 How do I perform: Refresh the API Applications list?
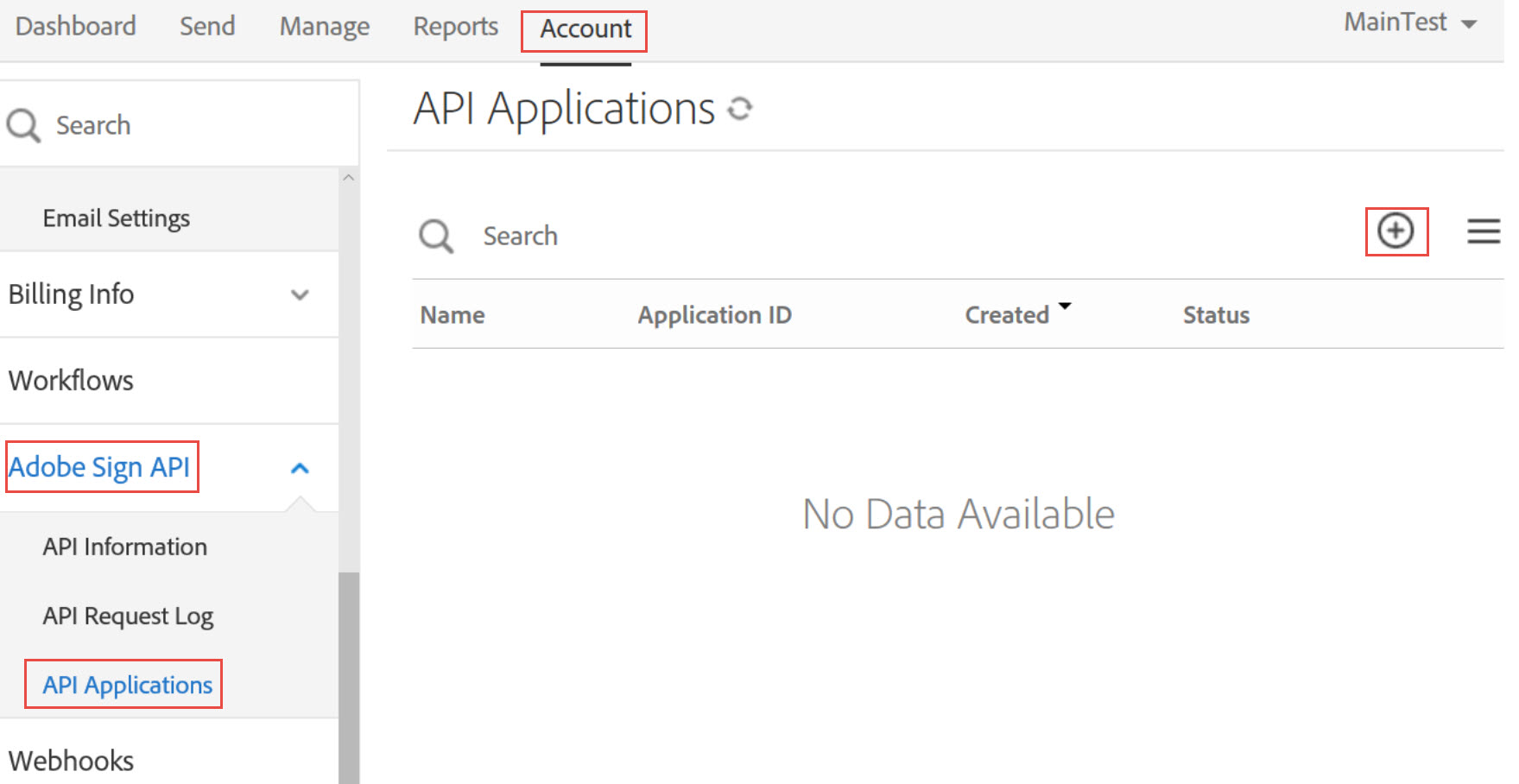(x=741, y=108)
